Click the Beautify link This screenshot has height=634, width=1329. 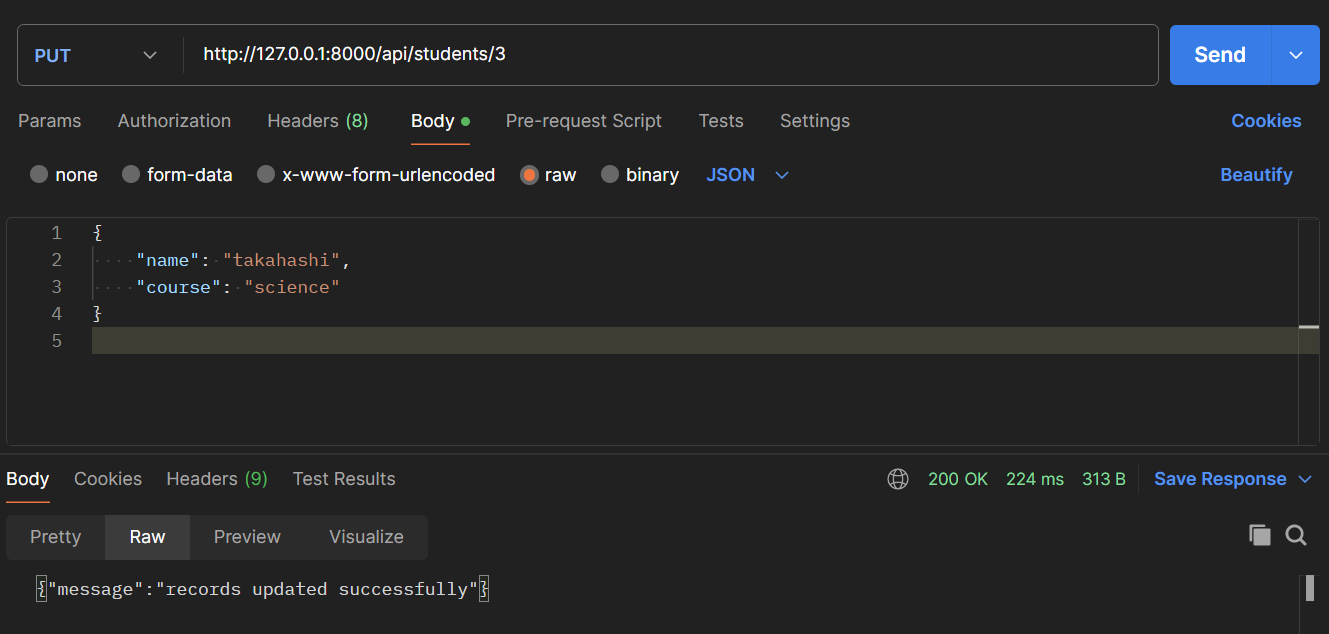(x=1256, y=174)
